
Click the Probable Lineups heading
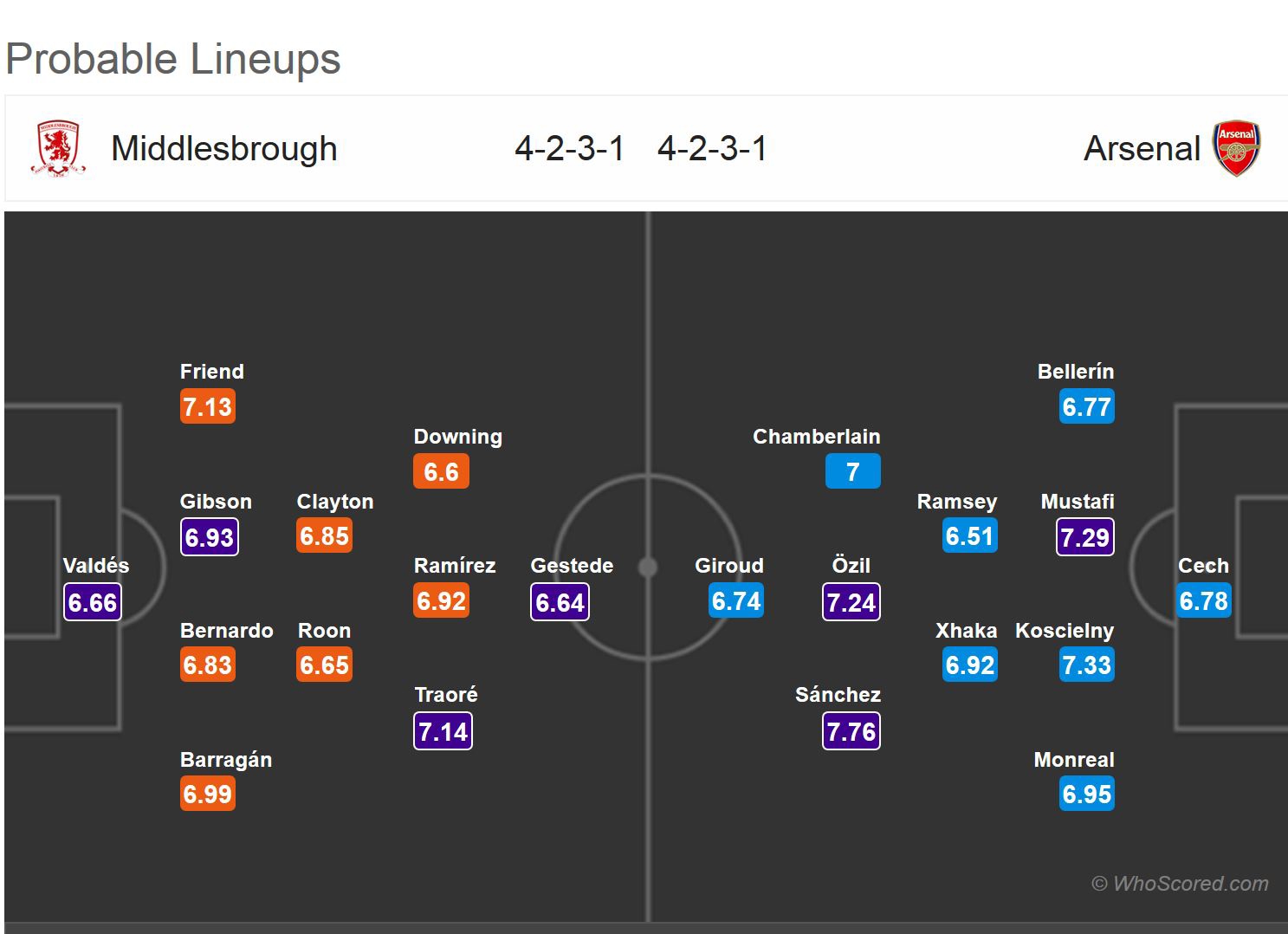pyautogui.click(x=173, y=59)
